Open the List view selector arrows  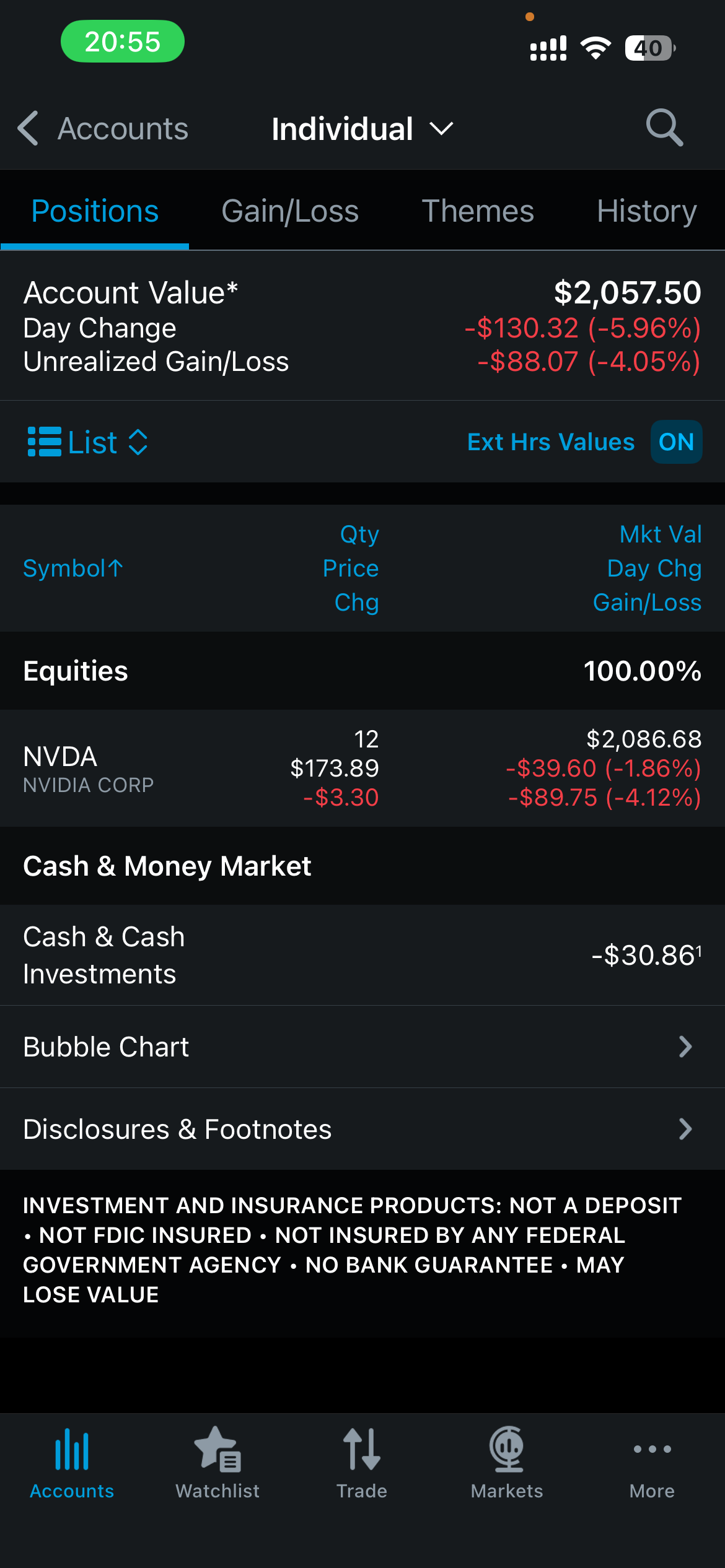tap(138, 442)
